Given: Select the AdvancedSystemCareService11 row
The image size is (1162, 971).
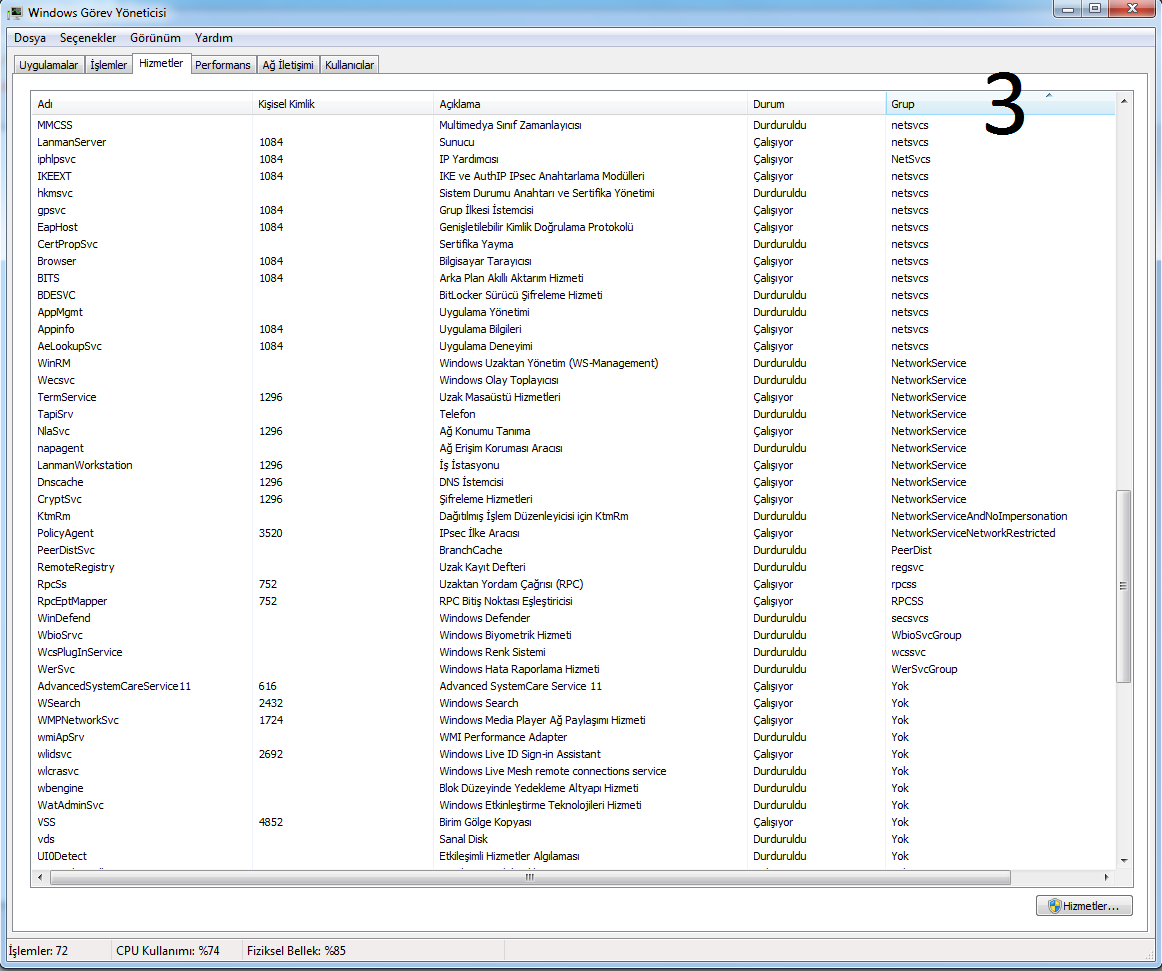Looking at the screenshot, I should (x=573, y=686).
